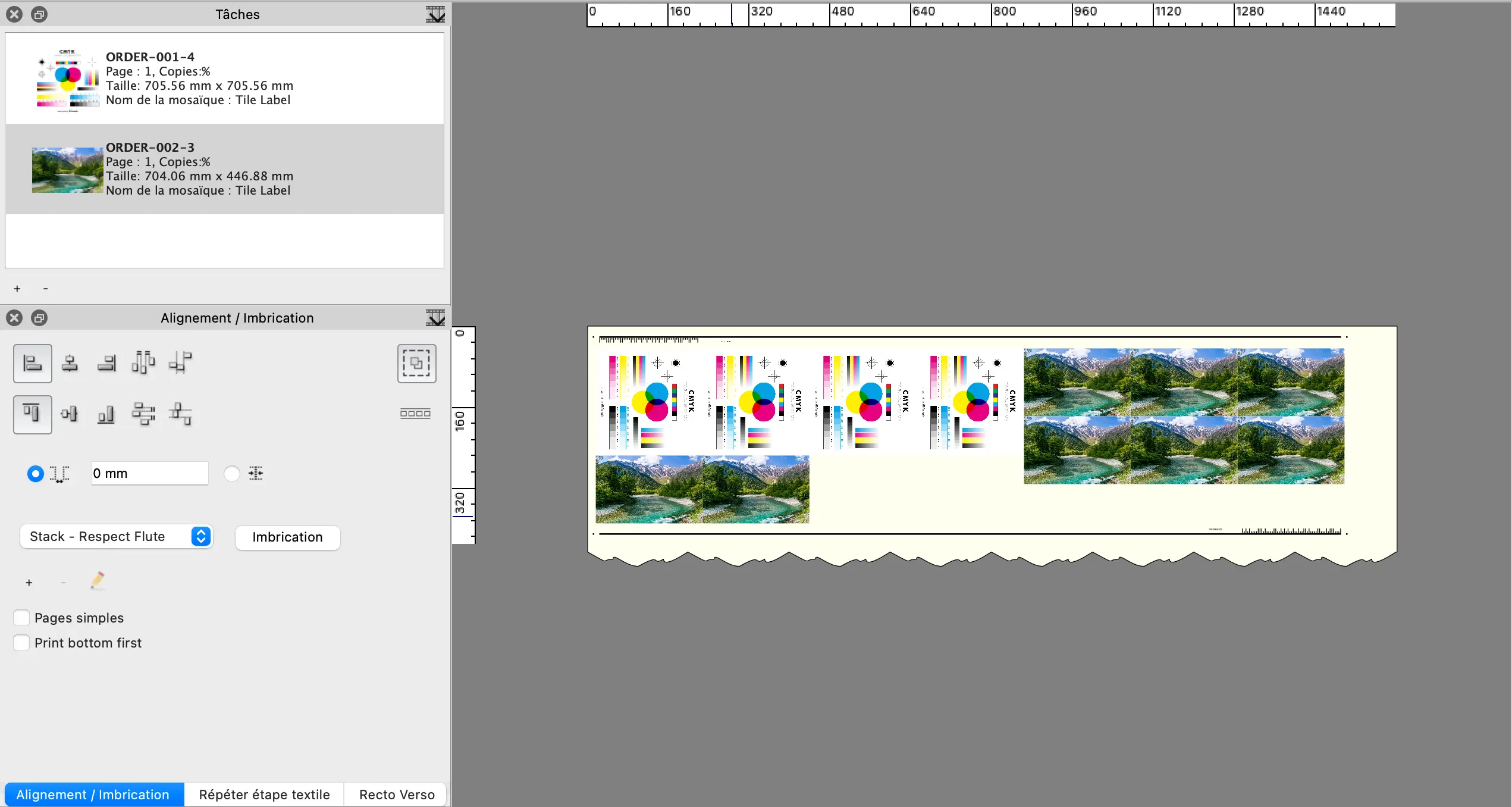1512x807 pixels.
Task: Click ORDER-002-3 landscape thumbnail in list
Action: click(x=67, y=170)
